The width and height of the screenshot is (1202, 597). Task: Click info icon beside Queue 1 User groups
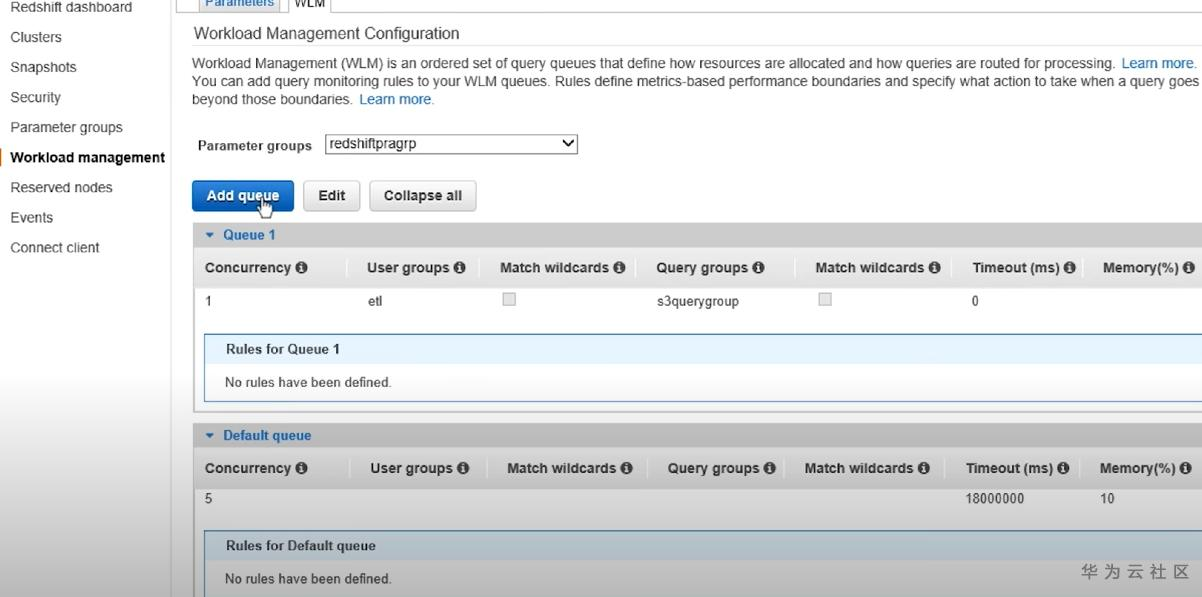[459, 268]
